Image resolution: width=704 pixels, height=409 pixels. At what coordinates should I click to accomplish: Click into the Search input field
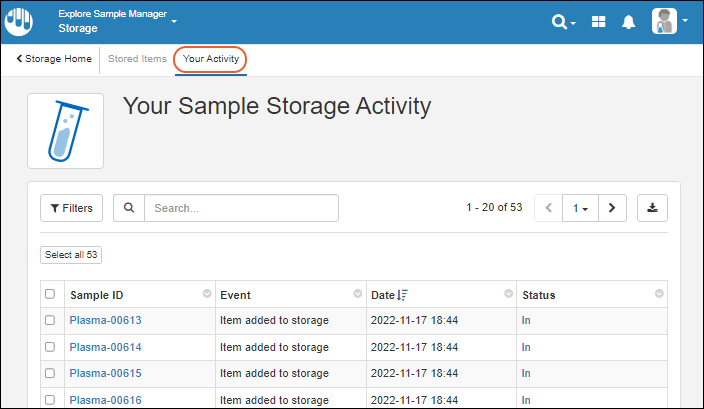[x=240, y=208]
